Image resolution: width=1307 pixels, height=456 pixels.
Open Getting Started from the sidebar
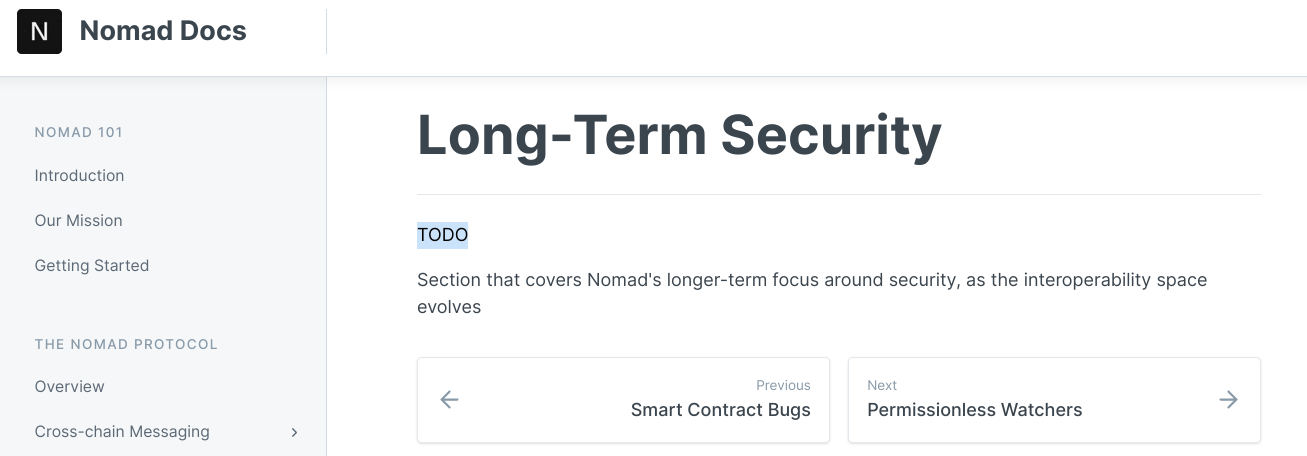pos(91,265)
